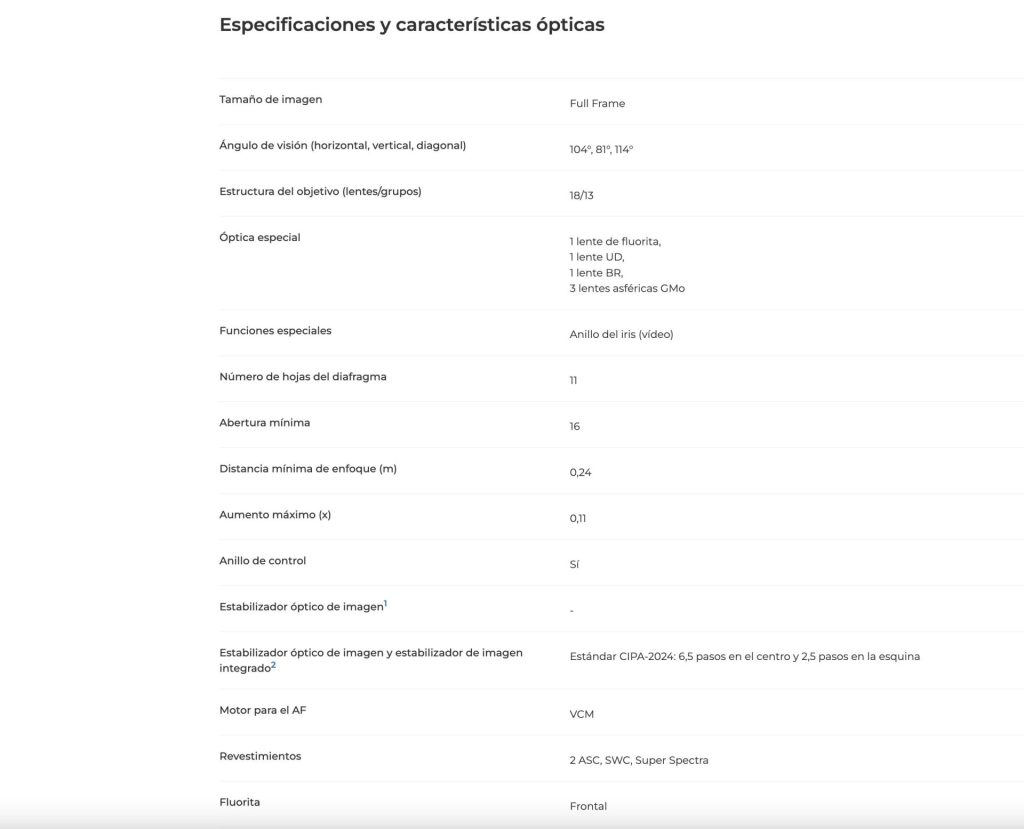
Task: Click footnote 1 superscript after Estabilizador óptico de imagen
Action: coord(385,604)
